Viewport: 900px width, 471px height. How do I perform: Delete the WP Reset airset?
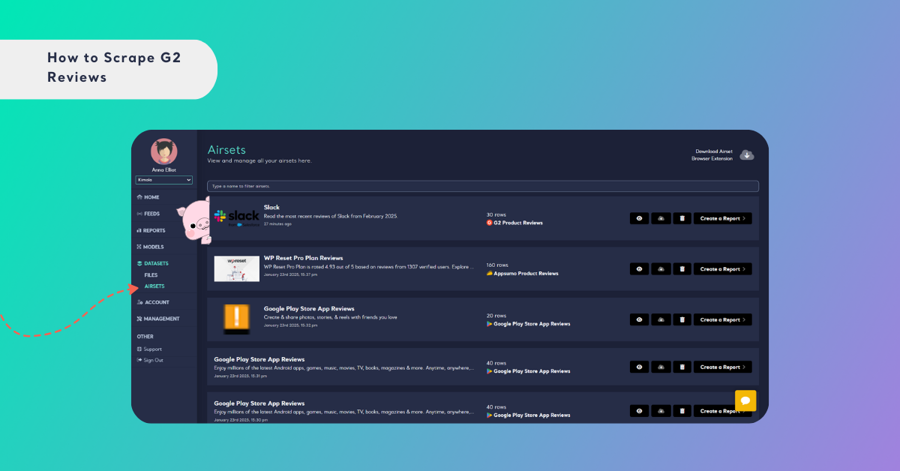[x=682, y=269]
